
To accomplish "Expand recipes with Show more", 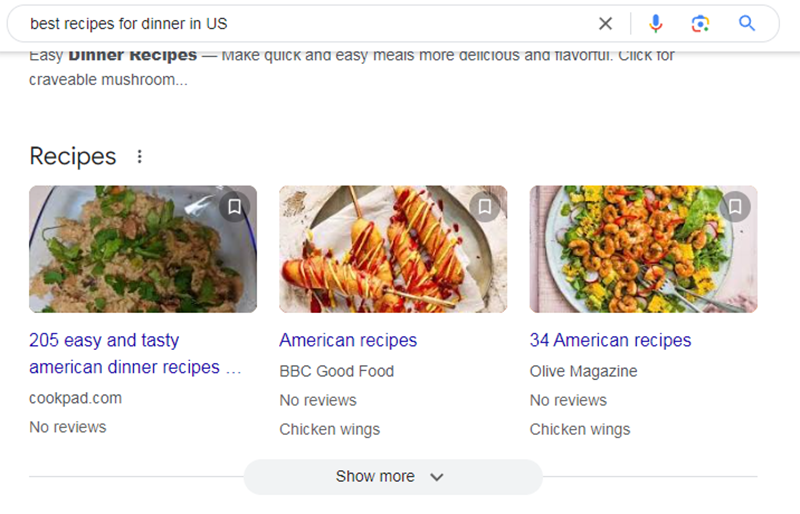I will [392, 477].
